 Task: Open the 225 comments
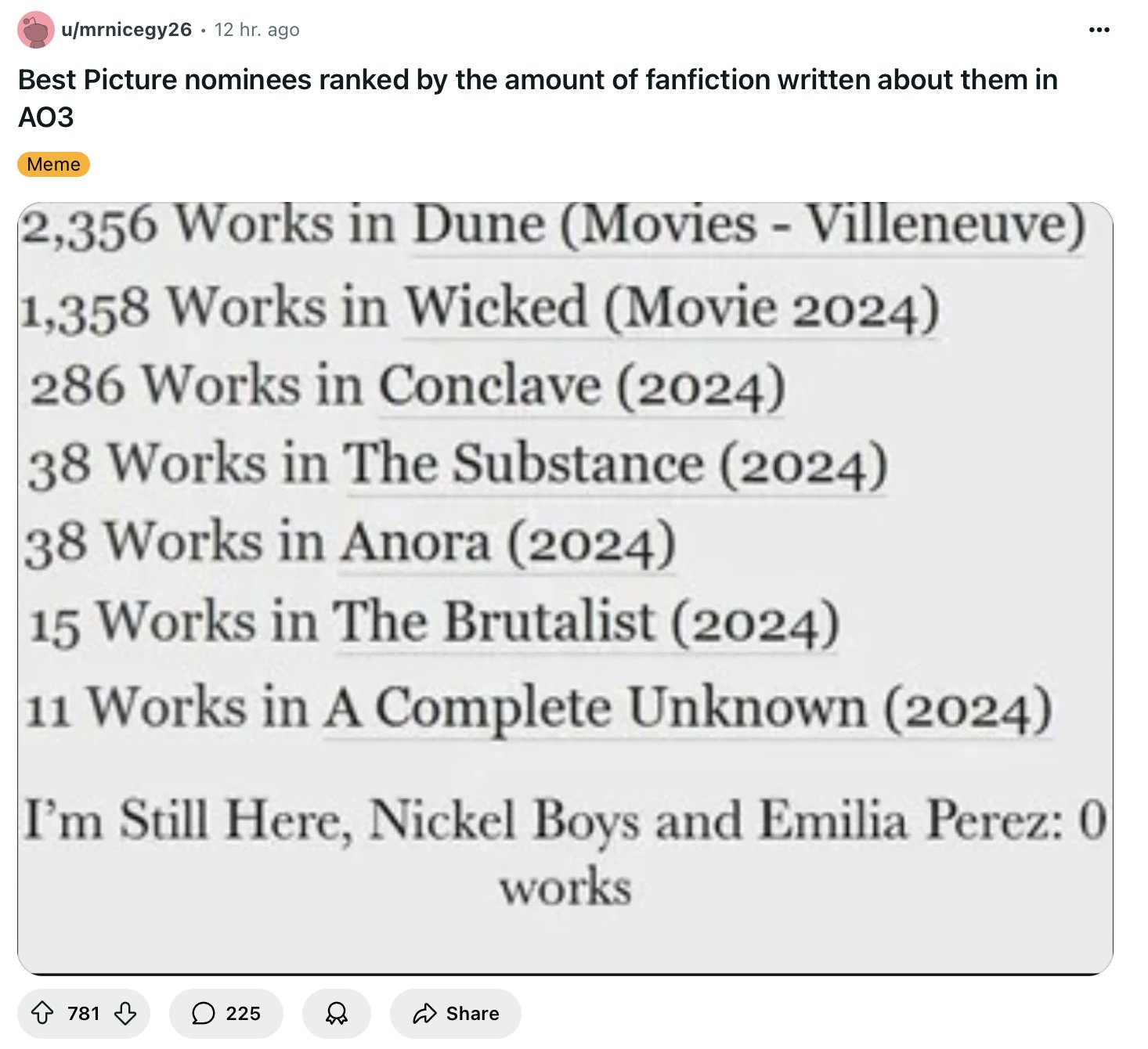226,1014
